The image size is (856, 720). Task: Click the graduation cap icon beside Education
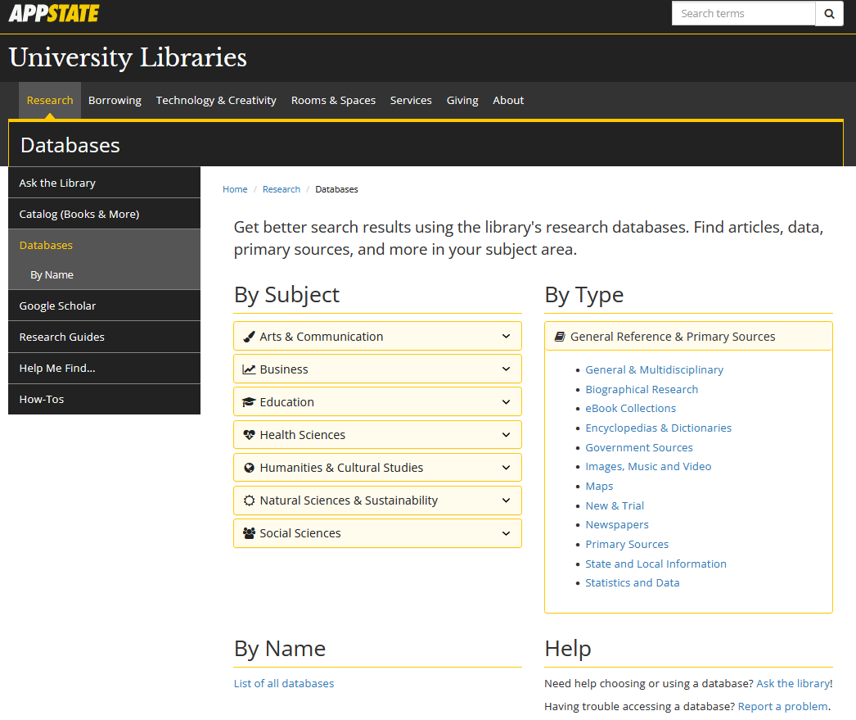[x=249, y=402]
